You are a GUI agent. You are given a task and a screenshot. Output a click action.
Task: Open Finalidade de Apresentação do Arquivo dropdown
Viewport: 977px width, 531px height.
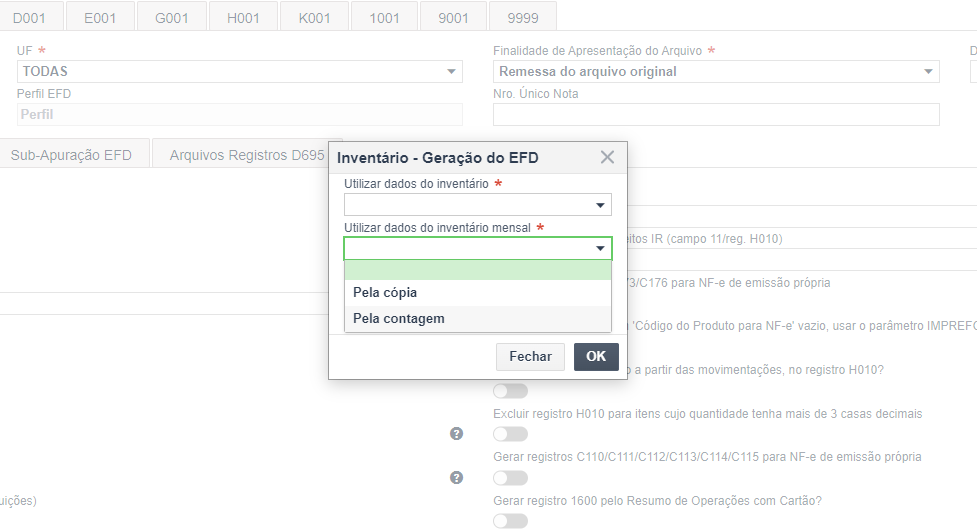(716, 72)
